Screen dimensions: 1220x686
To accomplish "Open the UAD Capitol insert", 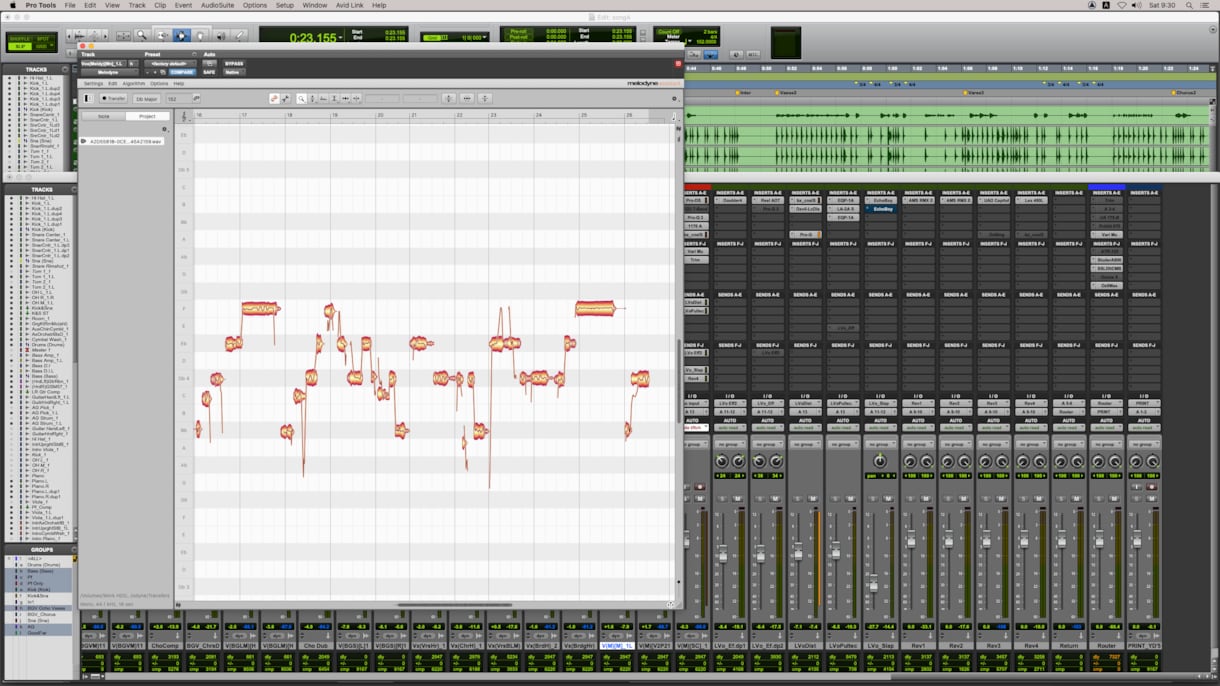I will click(995, 200).
